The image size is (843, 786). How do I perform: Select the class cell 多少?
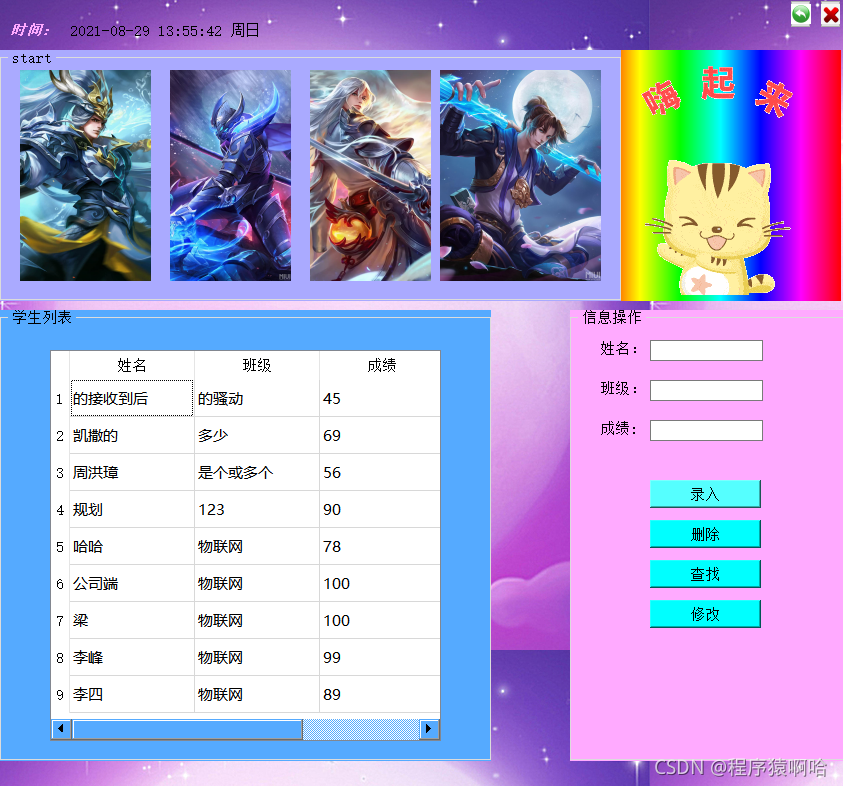coord(257,435)
